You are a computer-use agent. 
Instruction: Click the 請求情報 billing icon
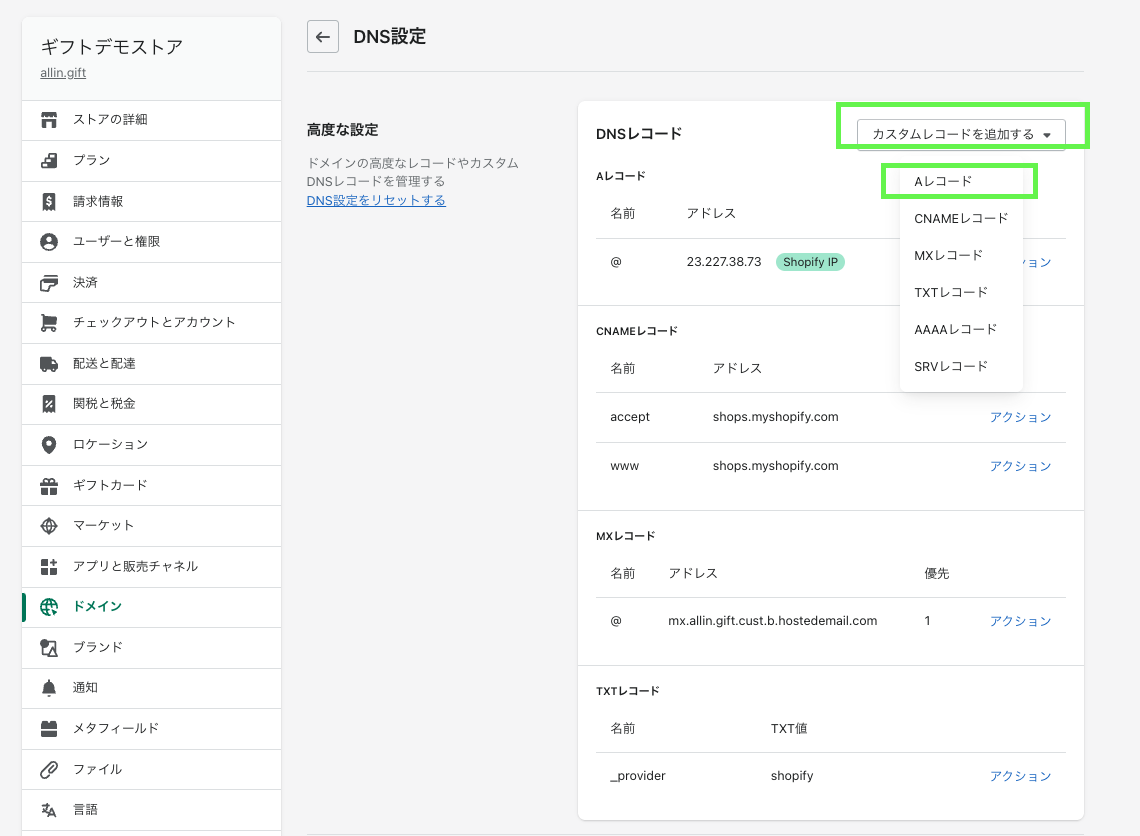pyautogui.click(x=49, y=201)
